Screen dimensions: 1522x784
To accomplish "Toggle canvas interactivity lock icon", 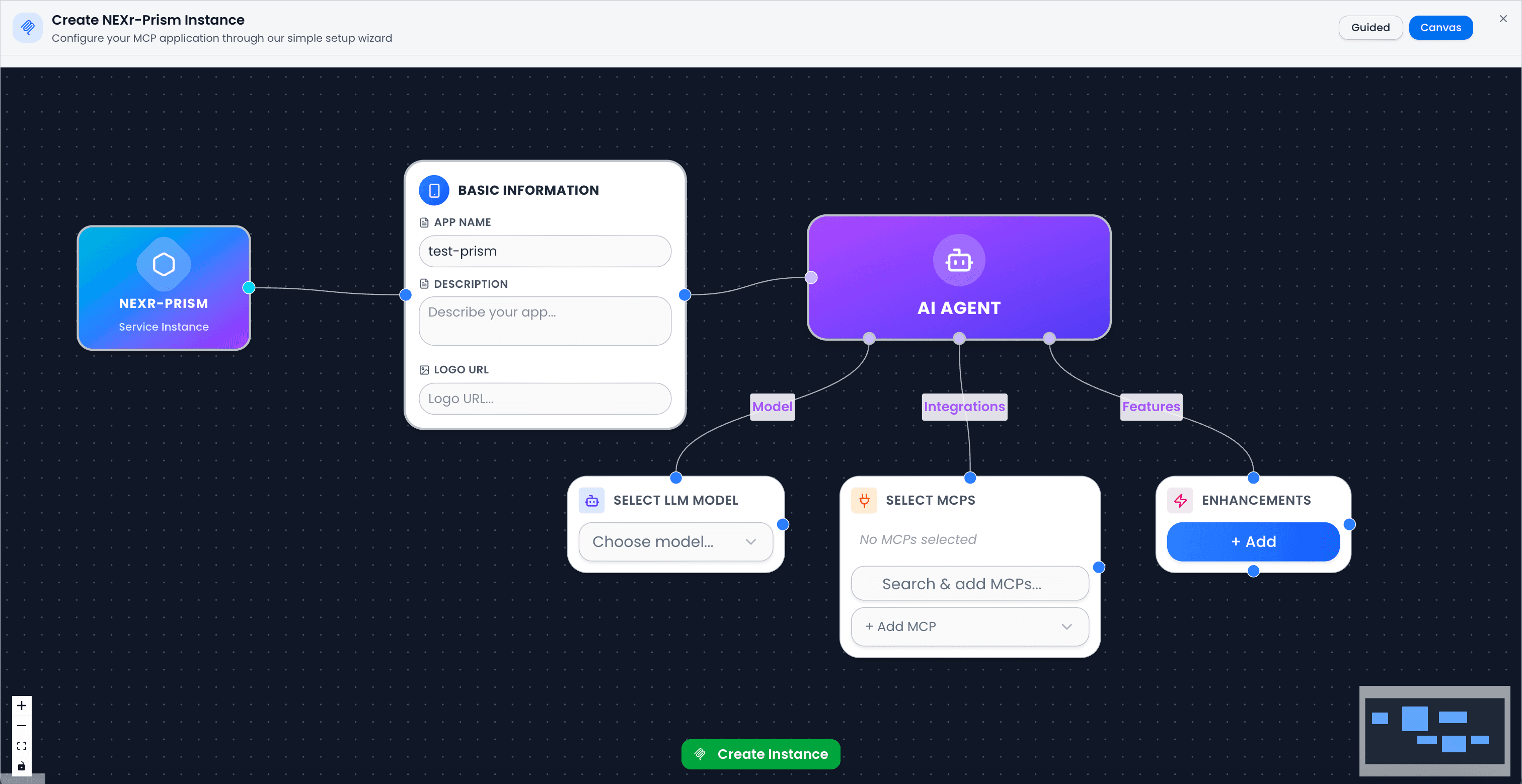I will coord(21,766).
